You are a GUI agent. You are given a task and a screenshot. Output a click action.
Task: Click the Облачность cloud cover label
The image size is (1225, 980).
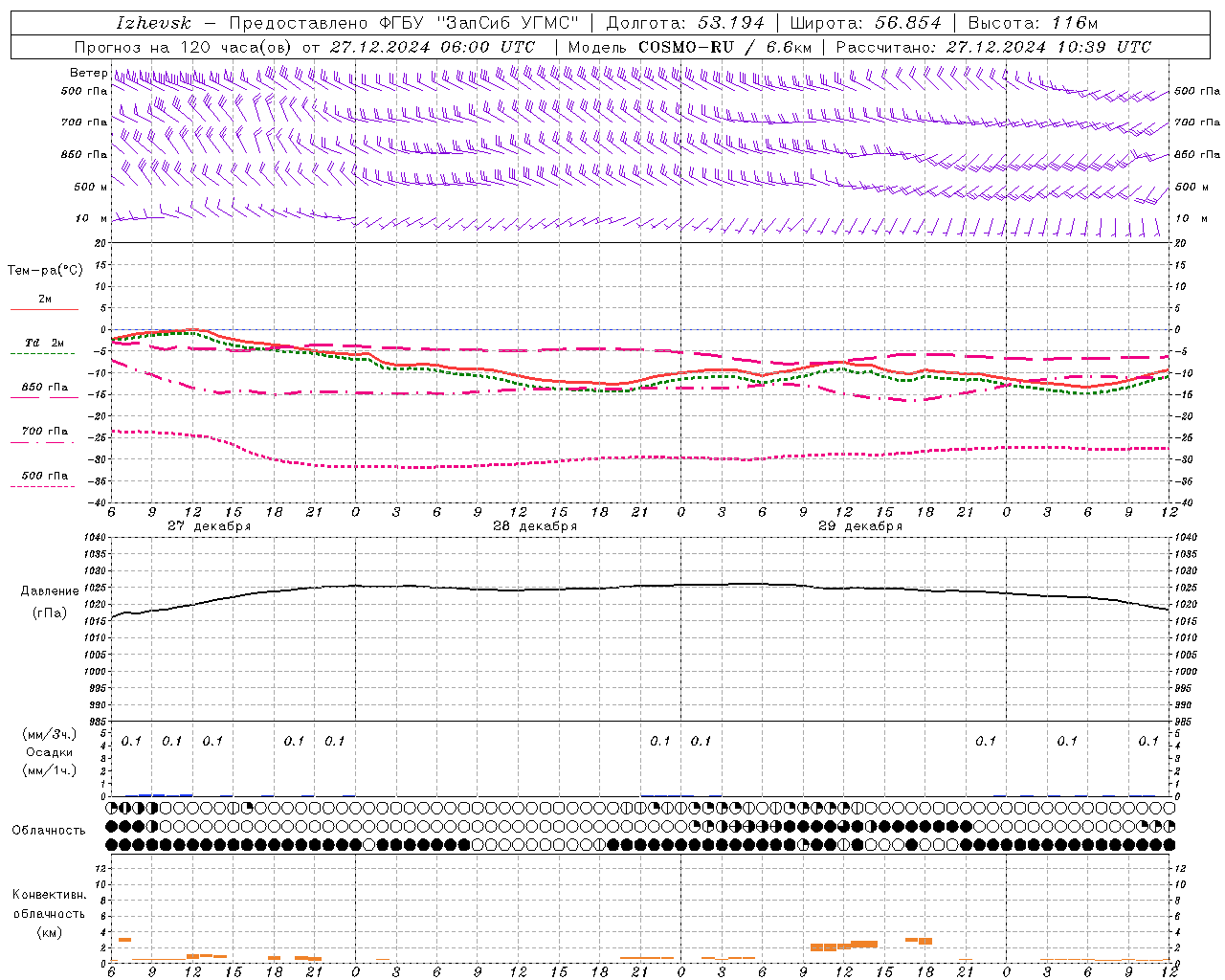click(49, 831)
